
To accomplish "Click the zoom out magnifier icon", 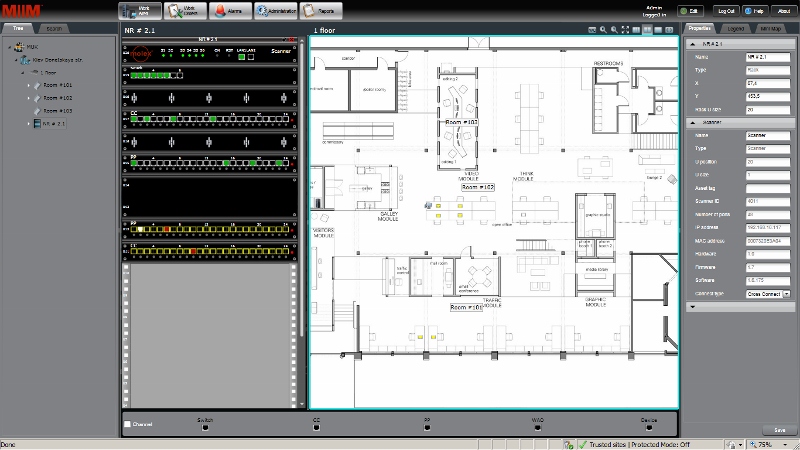I will coord(614,30).
